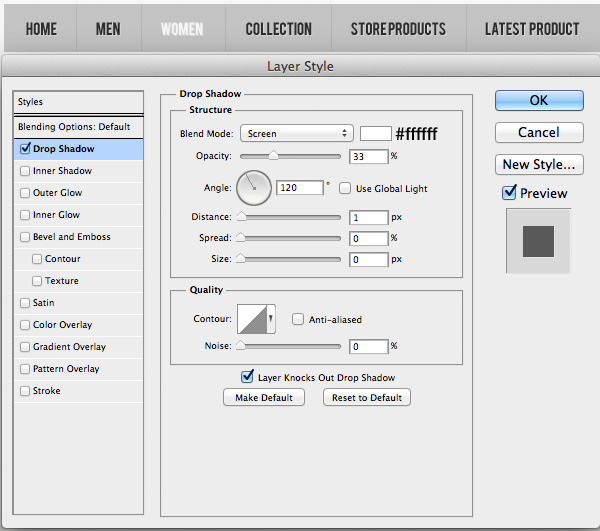Select the Styles list header
This screenshot has width=600, height=531.
pos(78,102)
